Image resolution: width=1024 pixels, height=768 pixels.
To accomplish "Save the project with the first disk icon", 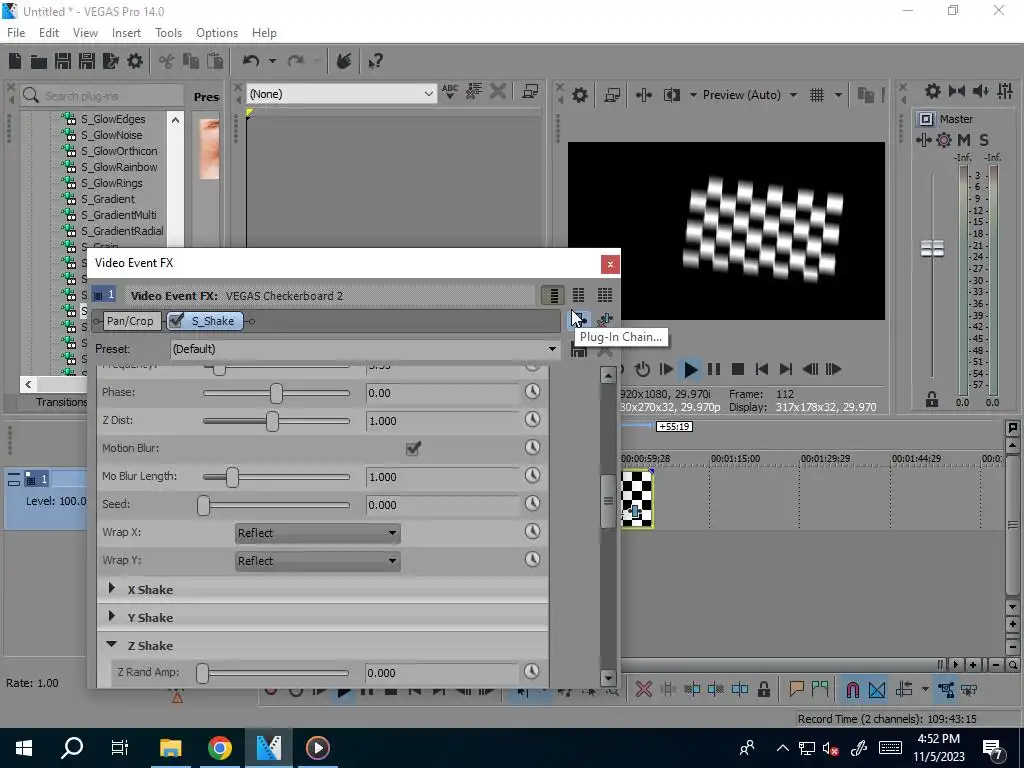I will tap(63, 61).
